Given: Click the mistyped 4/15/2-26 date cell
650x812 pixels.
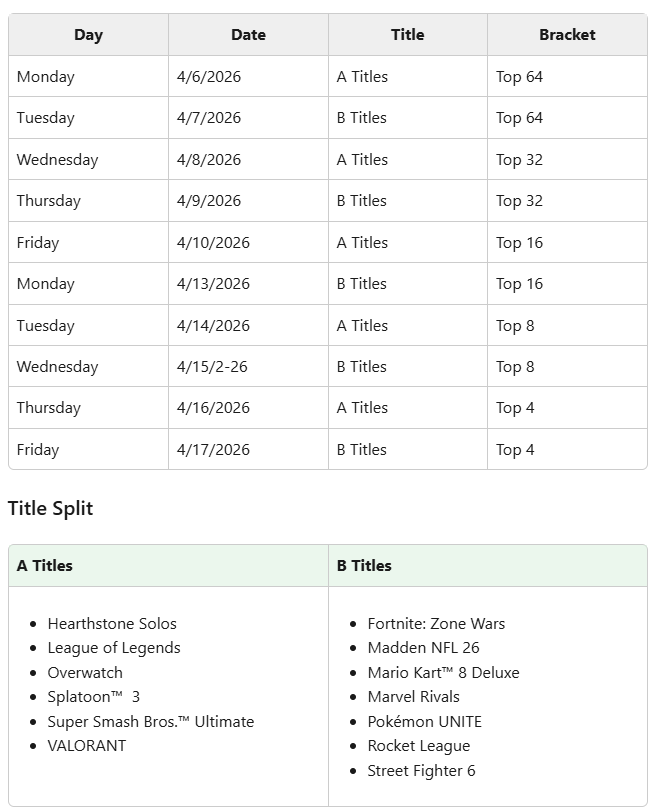Looking at the screenshot, I should pyautogui.click(x=212, y=367).
